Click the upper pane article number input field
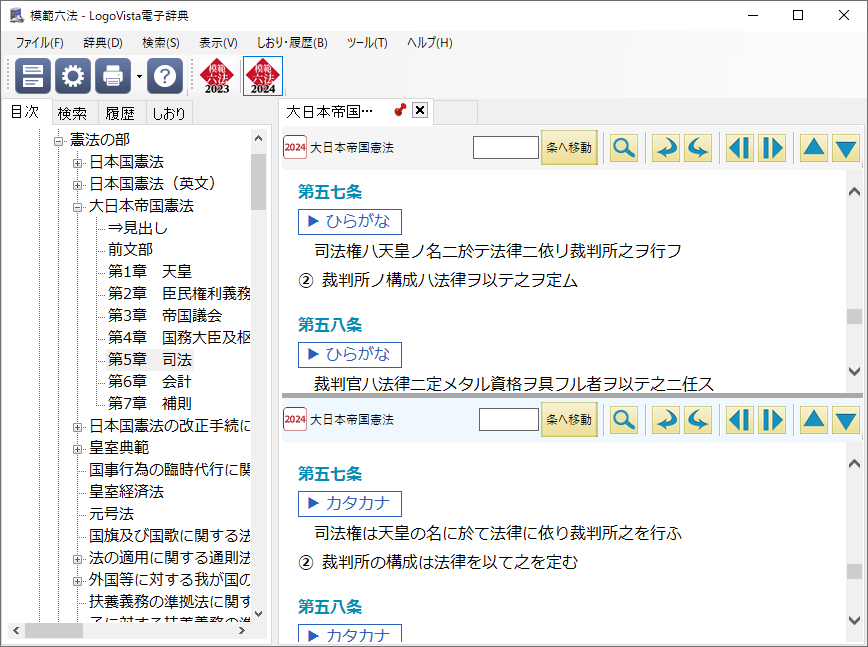 pyautogui.click(x=505, y=147)
